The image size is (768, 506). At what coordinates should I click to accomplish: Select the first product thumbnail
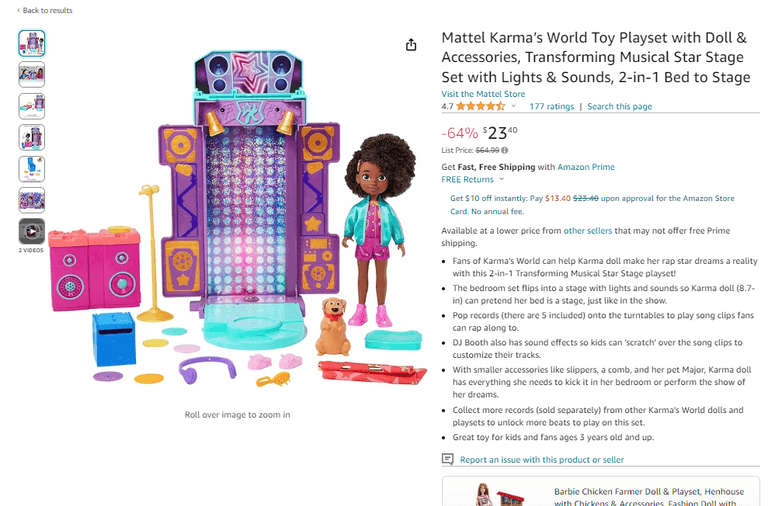click(32, 43)
